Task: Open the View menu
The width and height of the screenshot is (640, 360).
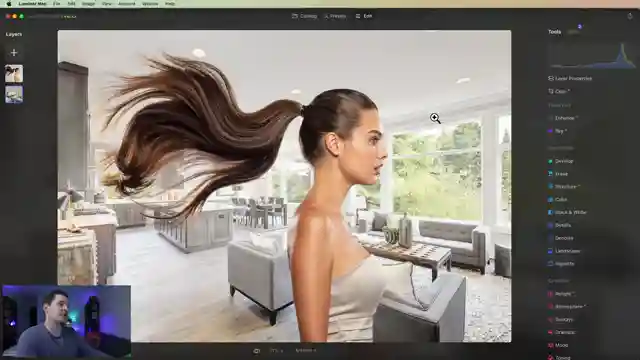Action: coord(107,4)
